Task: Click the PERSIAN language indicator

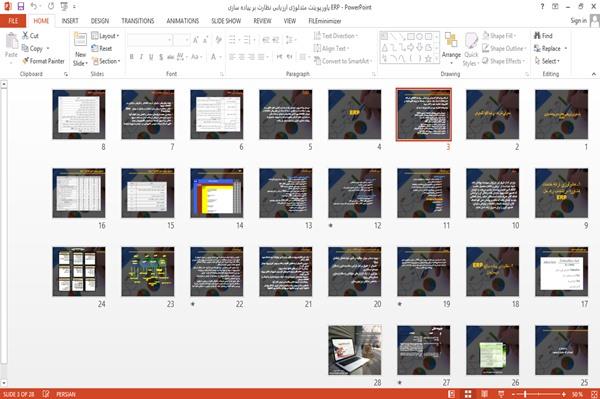Action: (x=66, y=394)
